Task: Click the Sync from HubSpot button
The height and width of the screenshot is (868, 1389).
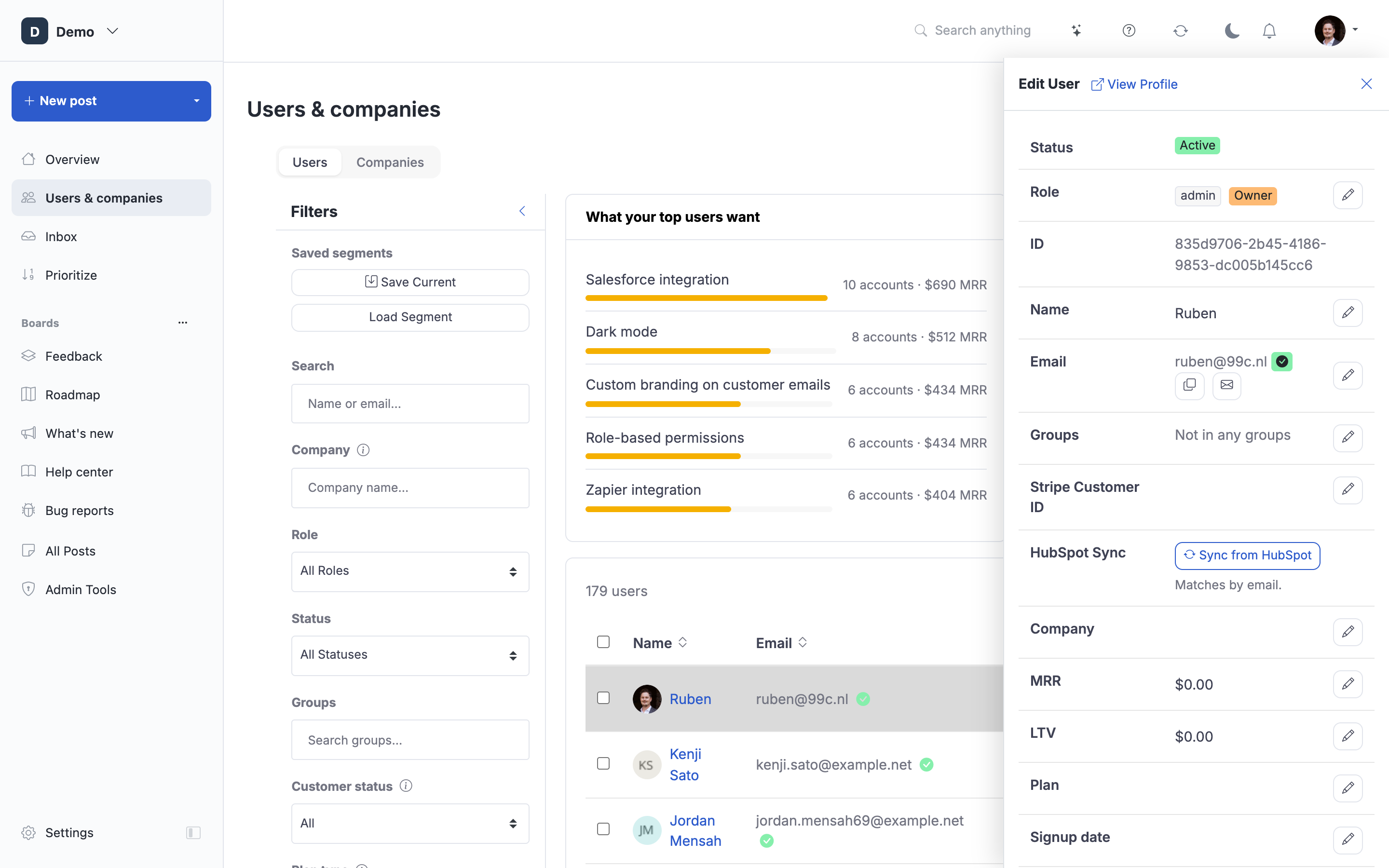Action: [1247, 555]
